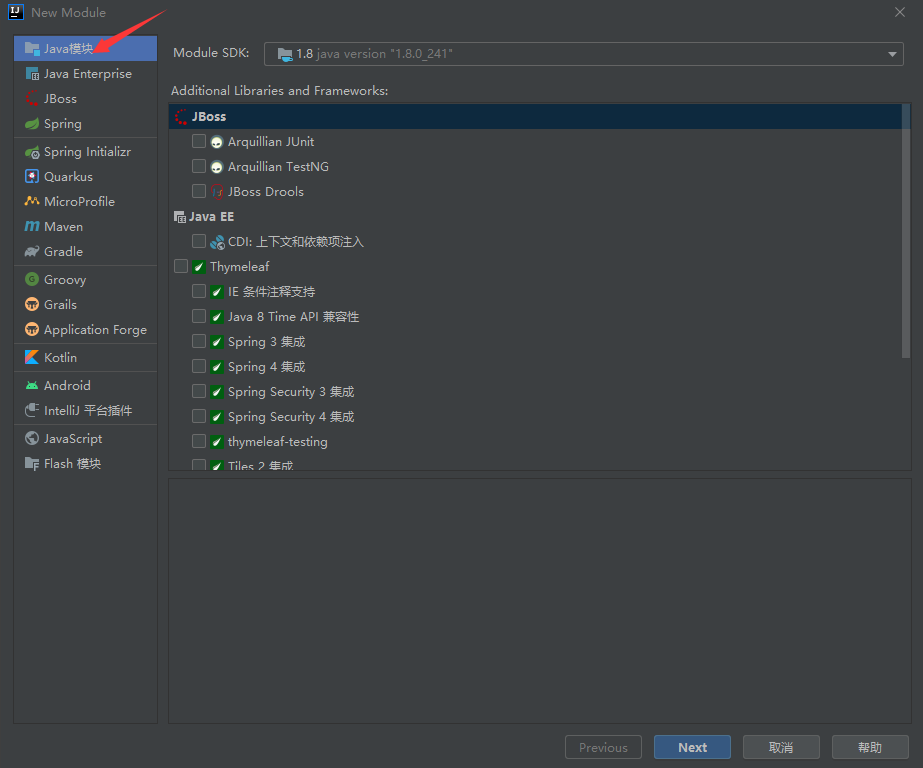The width and height of the screenshot is (923, 768).
Task: Check Java 8 Time API 兼容性 checkbox
Action: [199, 317]
